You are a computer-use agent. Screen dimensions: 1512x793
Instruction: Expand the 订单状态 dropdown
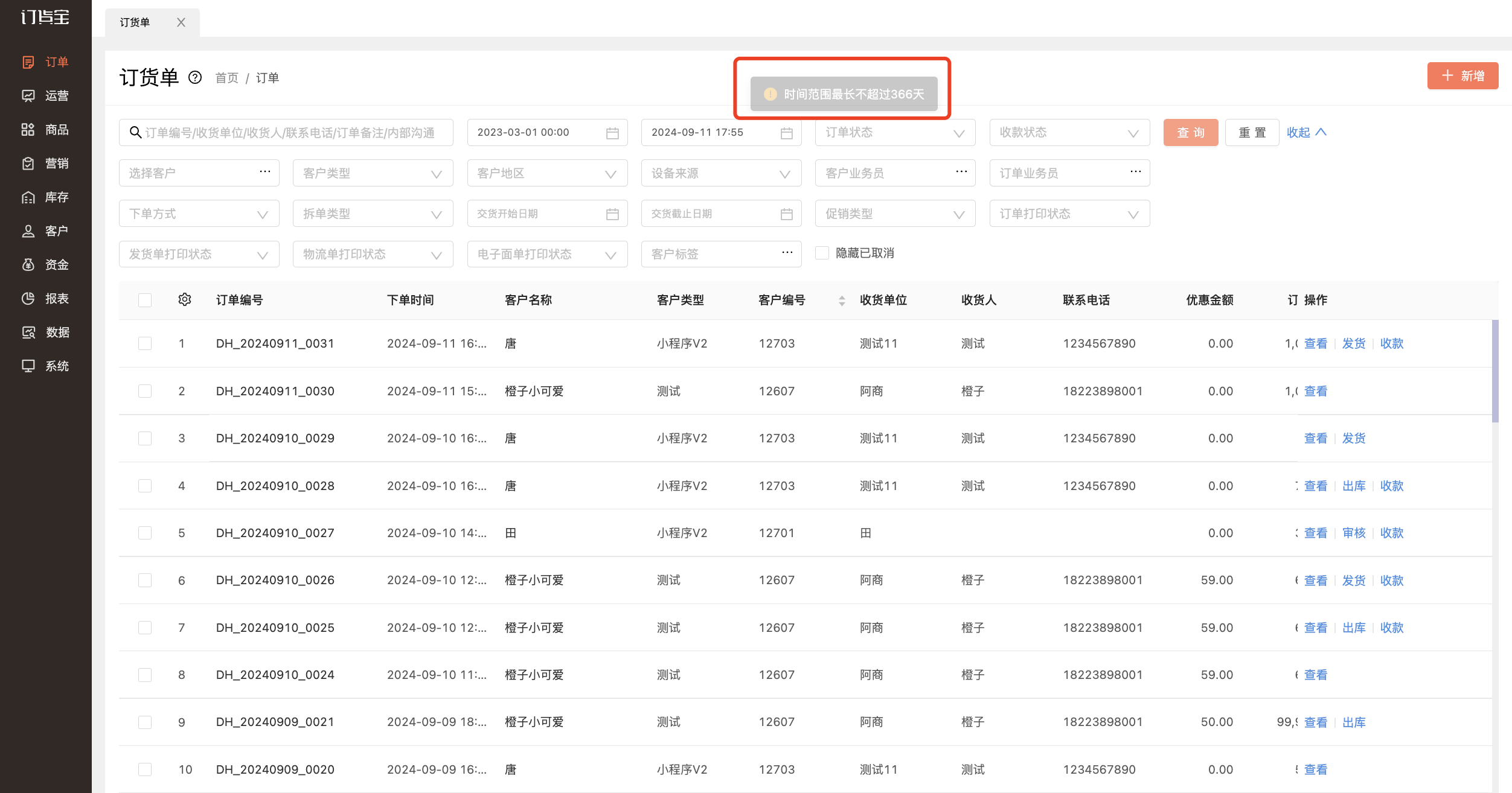tap(895, 133)
